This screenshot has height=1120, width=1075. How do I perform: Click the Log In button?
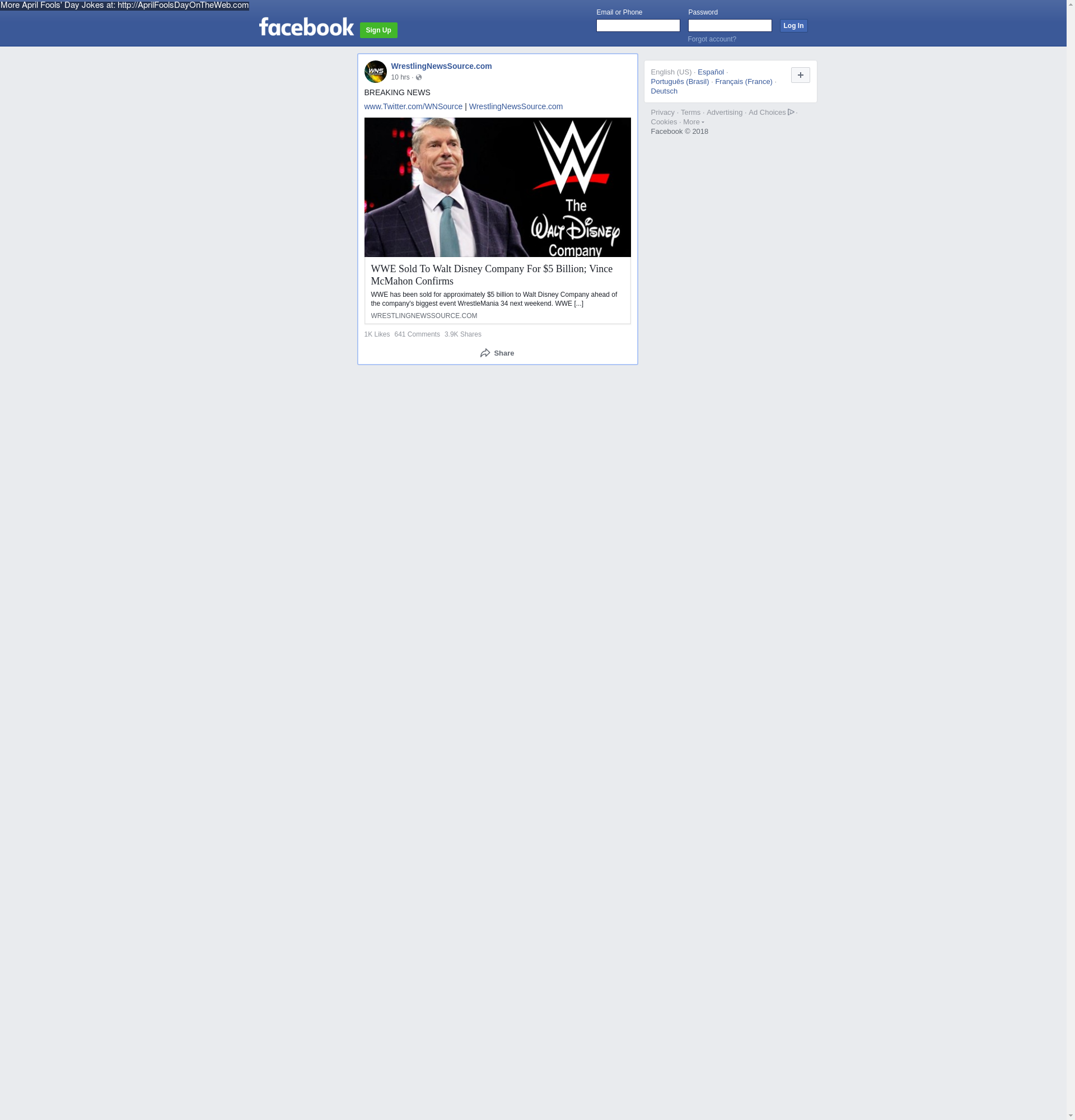point(793,26)
